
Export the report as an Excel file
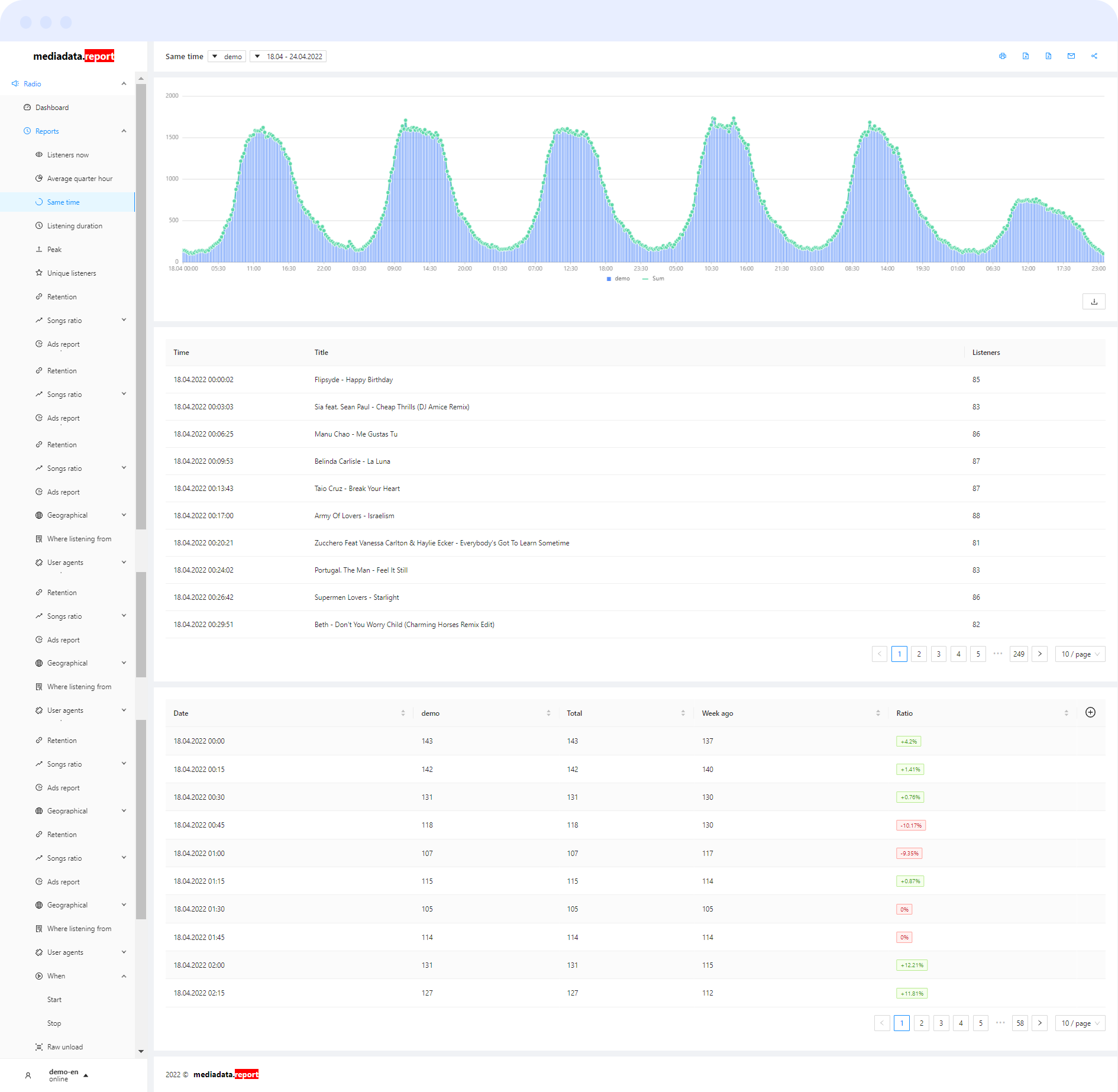click(x=1048, y=56)
